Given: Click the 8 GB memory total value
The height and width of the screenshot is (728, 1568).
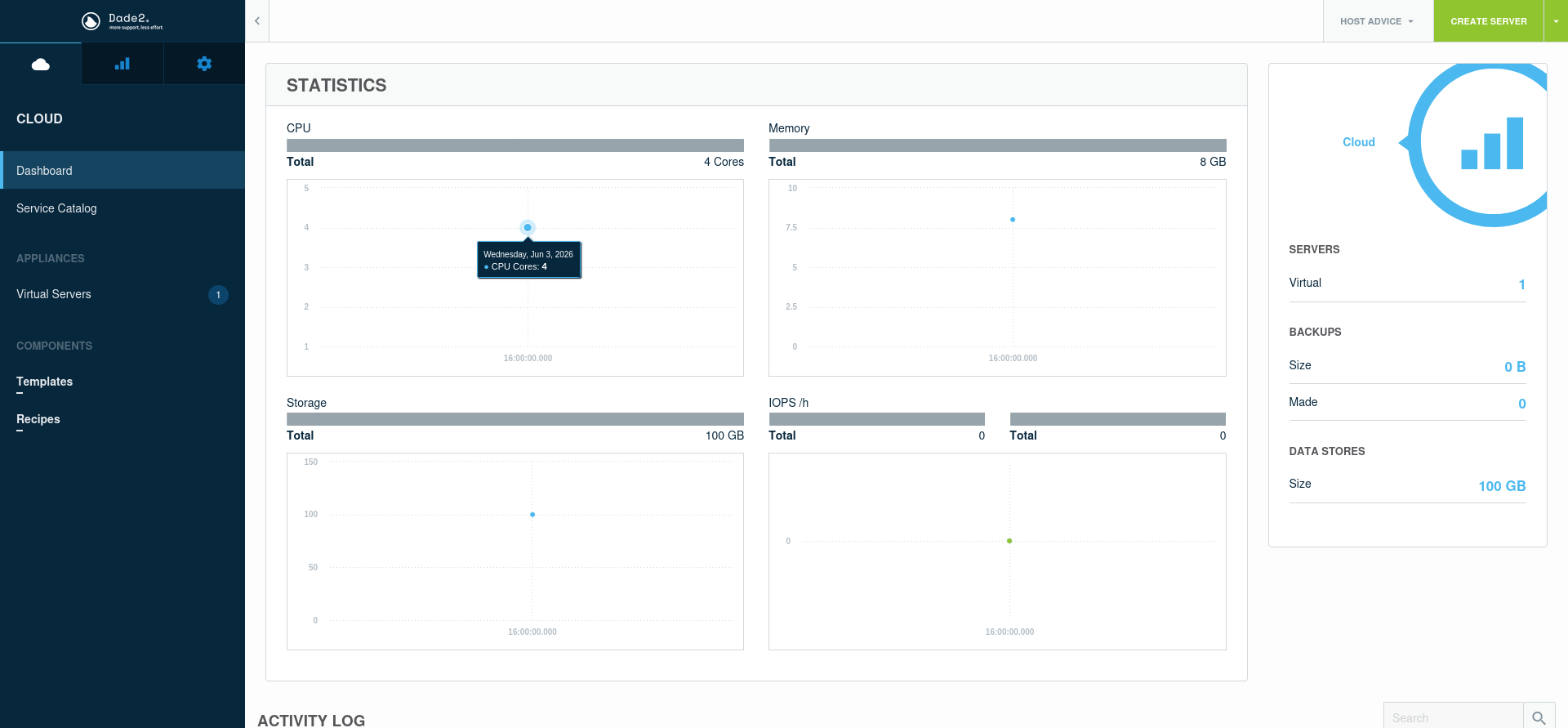Looking at the screenshot, I should coord(1213,162).
